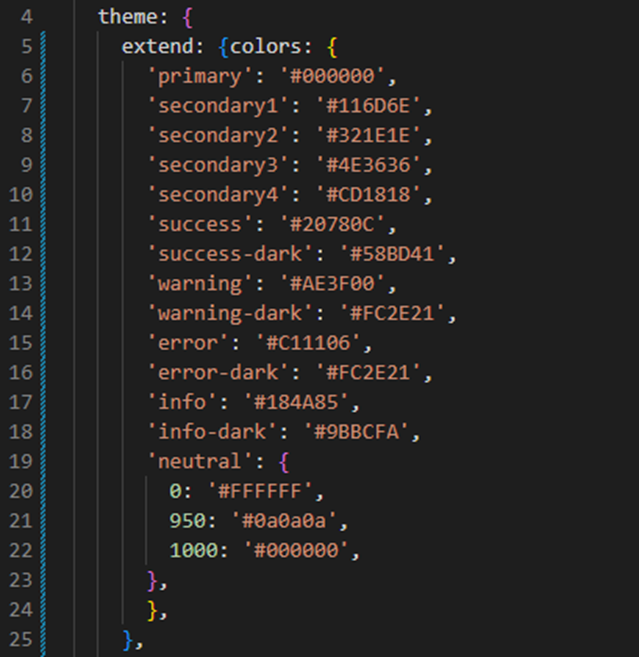Click the 950 neutral shade key
Screen dimensions: 639x657
[187, 521]
